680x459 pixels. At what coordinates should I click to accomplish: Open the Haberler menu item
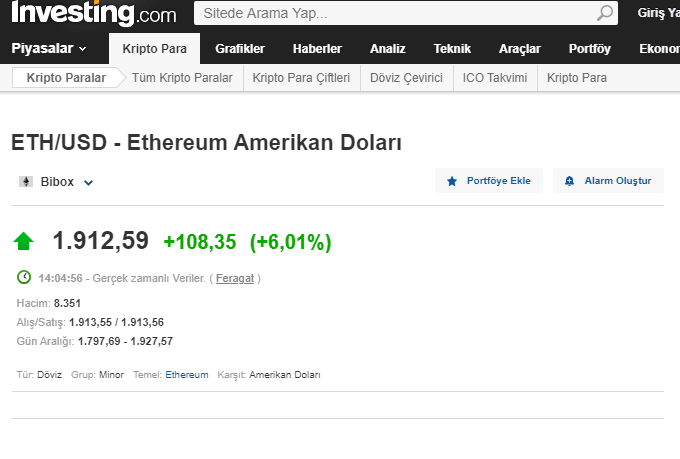317,48
